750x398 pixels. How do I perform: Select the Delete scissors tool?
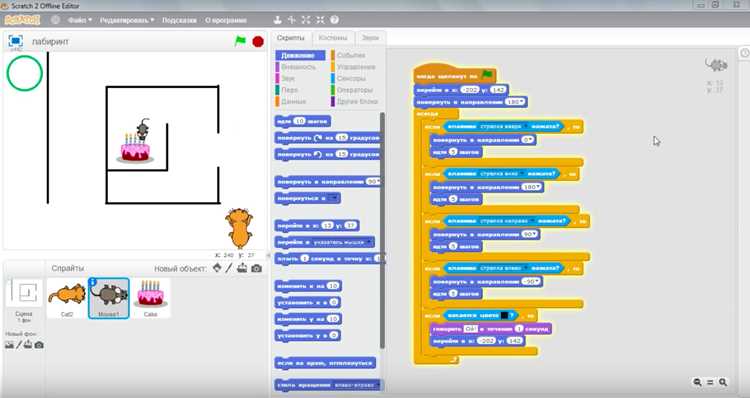tap(292, 20)
